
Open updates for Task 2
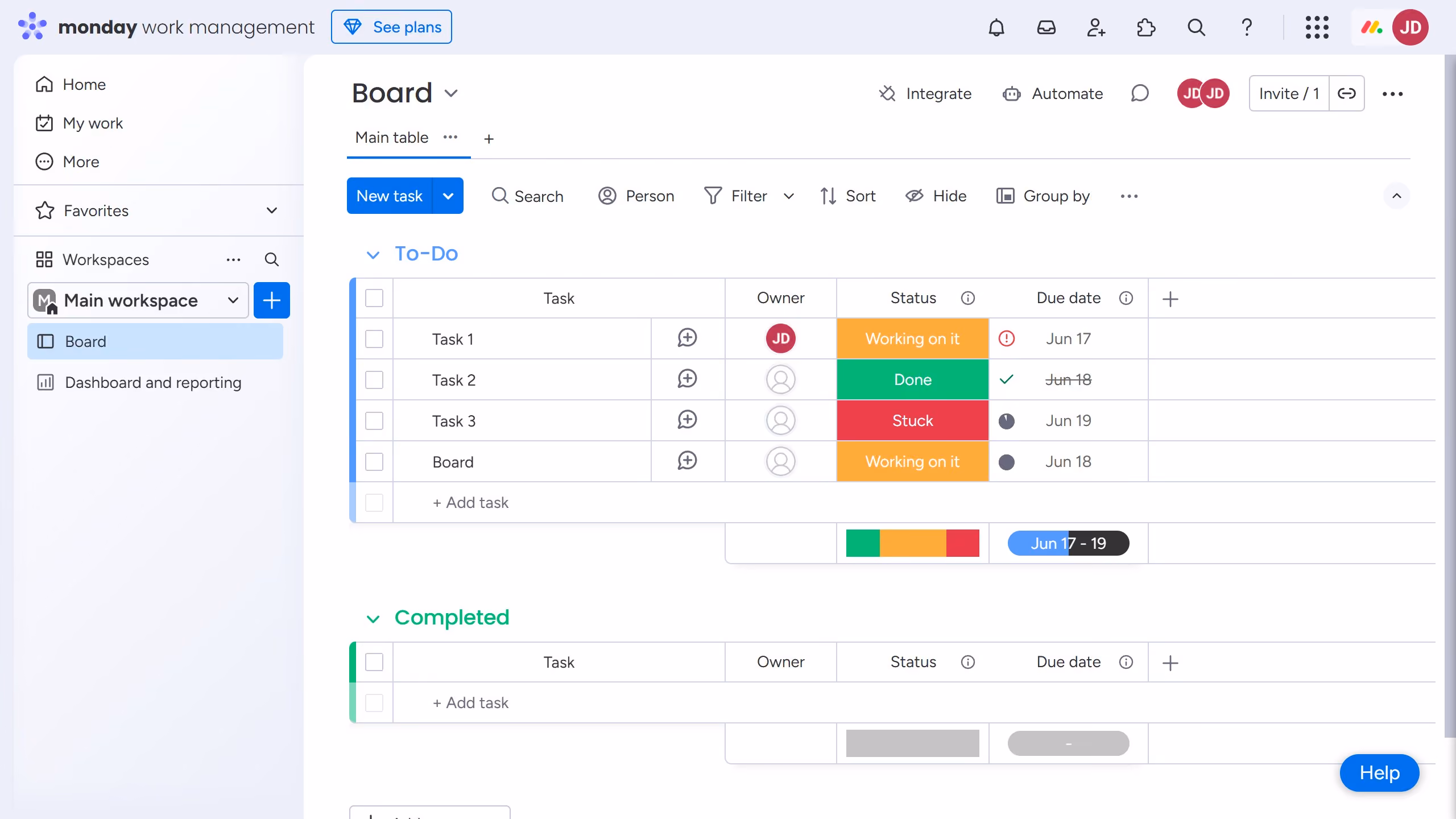tap(687, 379)
